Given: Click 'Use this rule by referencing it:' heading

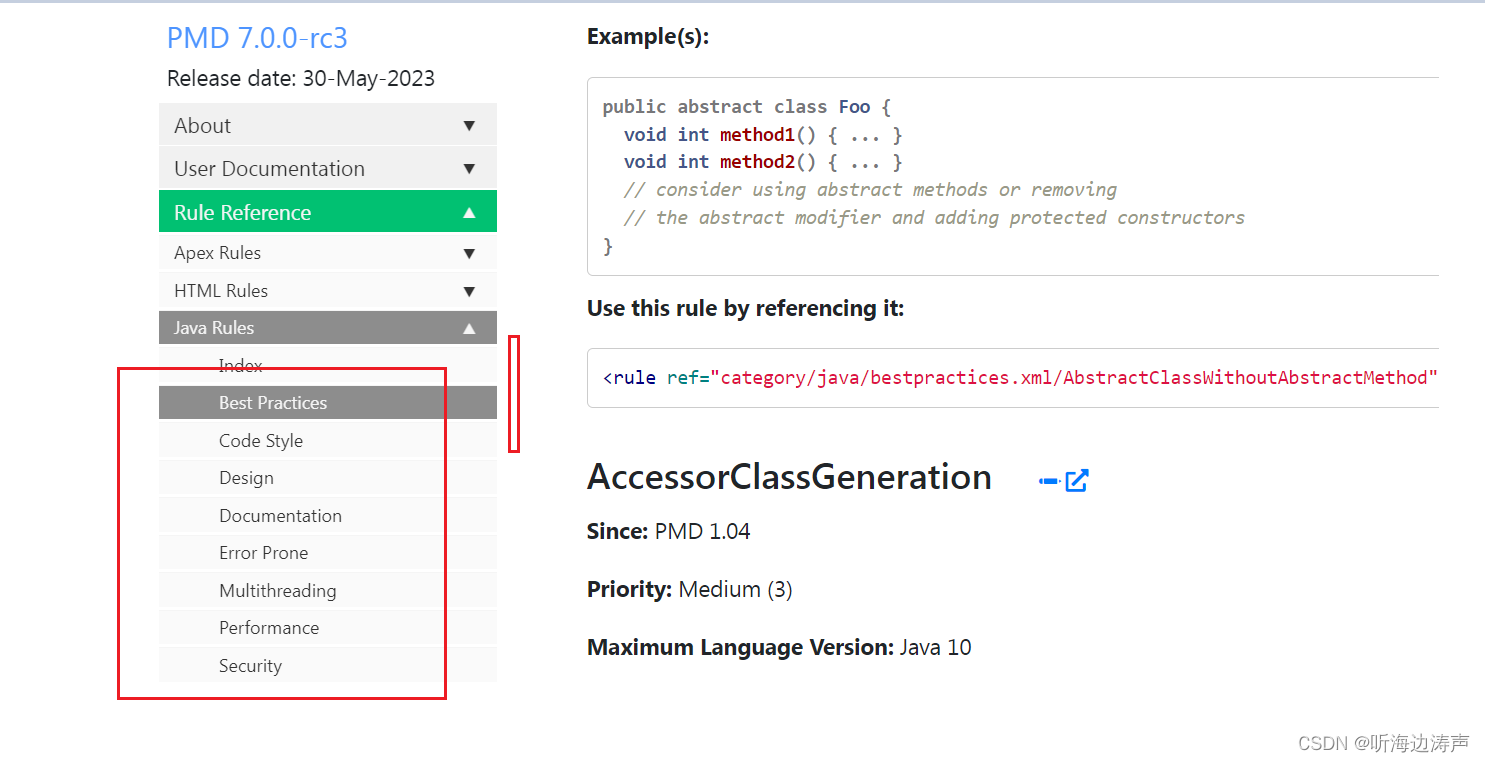Looking at the screenshot, I should (x=745, y=309).
